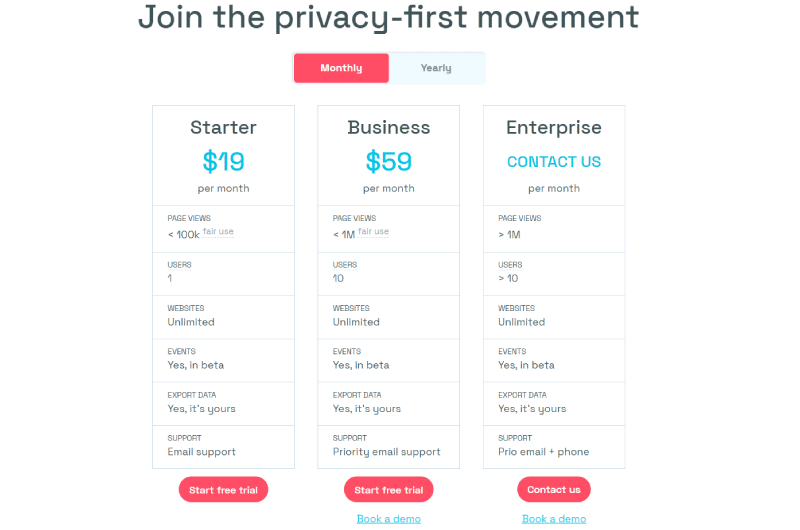Viewport: 800px width, 530px height.
Task: Click Prio email + phone support text
Action: [x=544, y=452]
